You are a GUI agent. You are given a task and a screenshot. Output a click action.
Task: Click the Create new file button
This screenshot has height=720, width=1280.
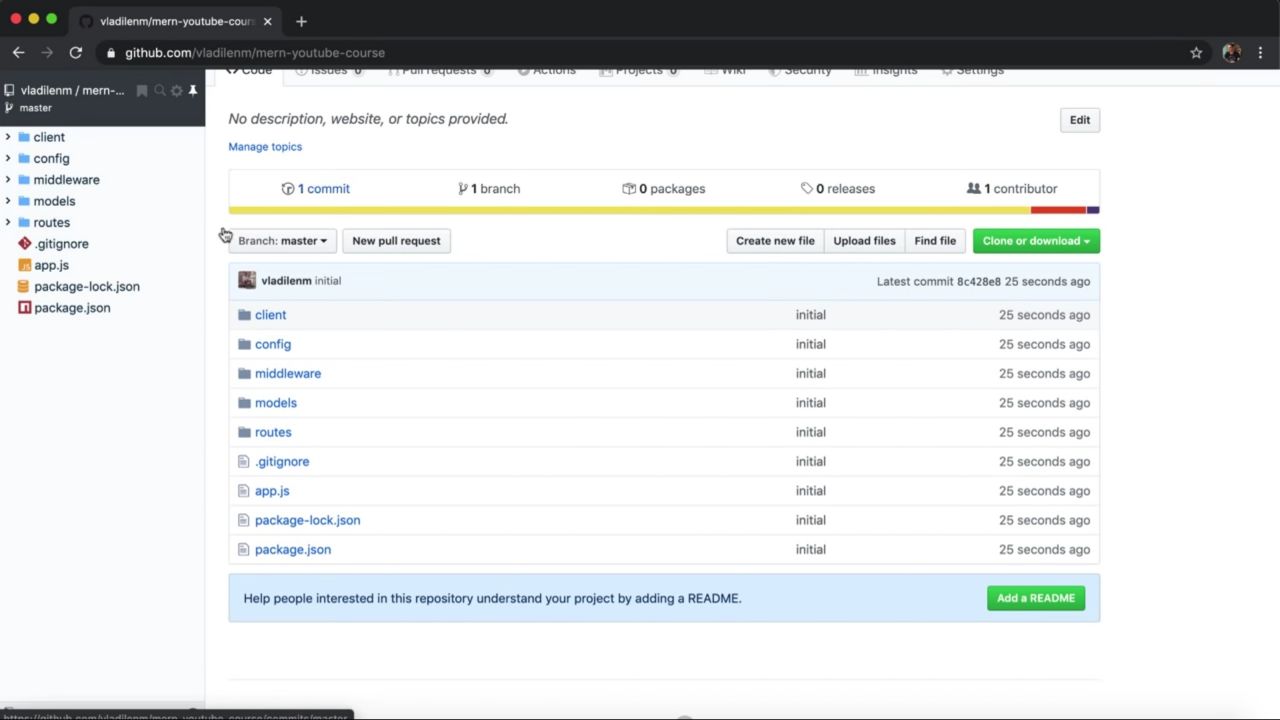tap(775, 241)
